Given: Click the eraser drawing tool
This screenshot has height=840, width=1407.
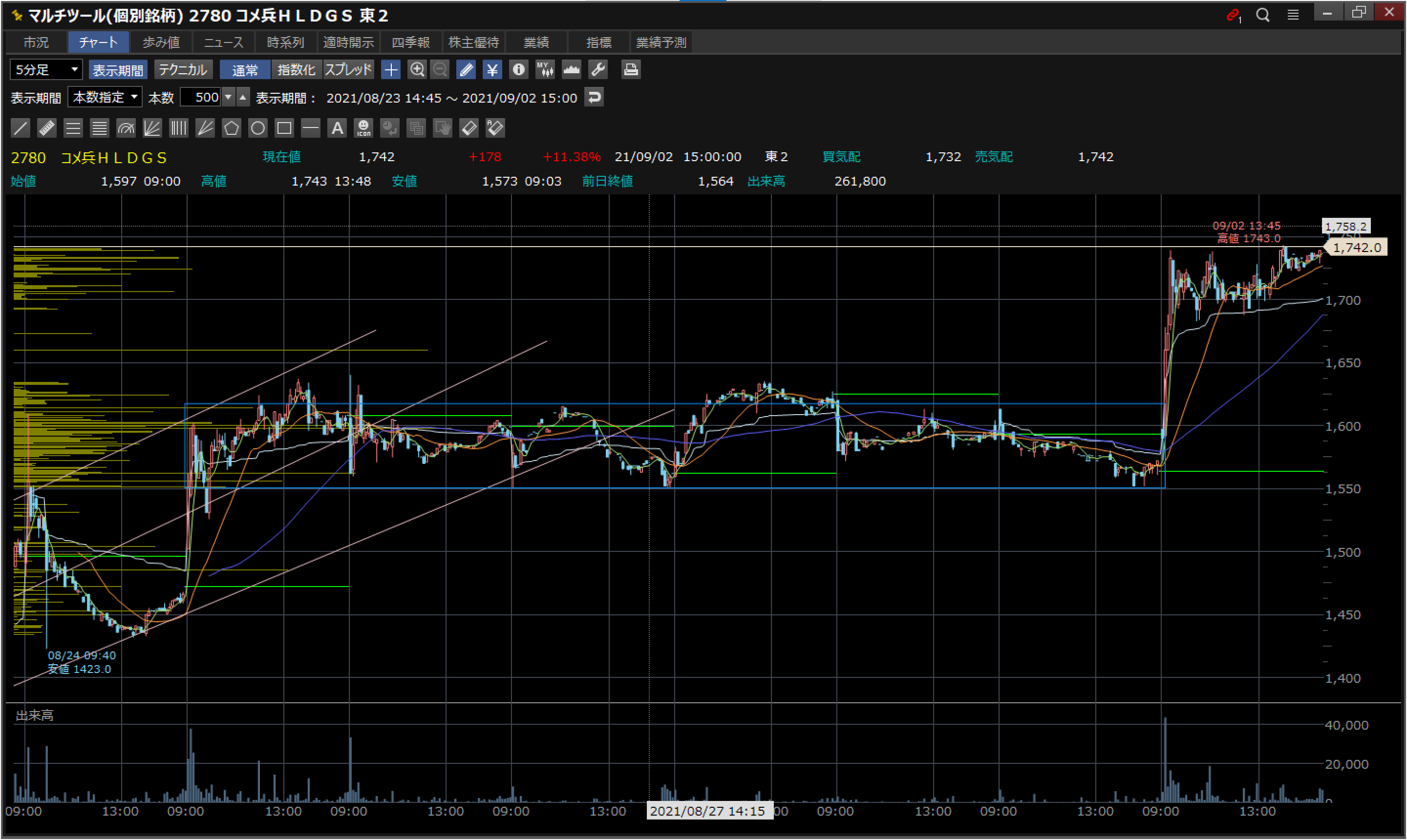Looking at the screenshot, I should point(469,128).
